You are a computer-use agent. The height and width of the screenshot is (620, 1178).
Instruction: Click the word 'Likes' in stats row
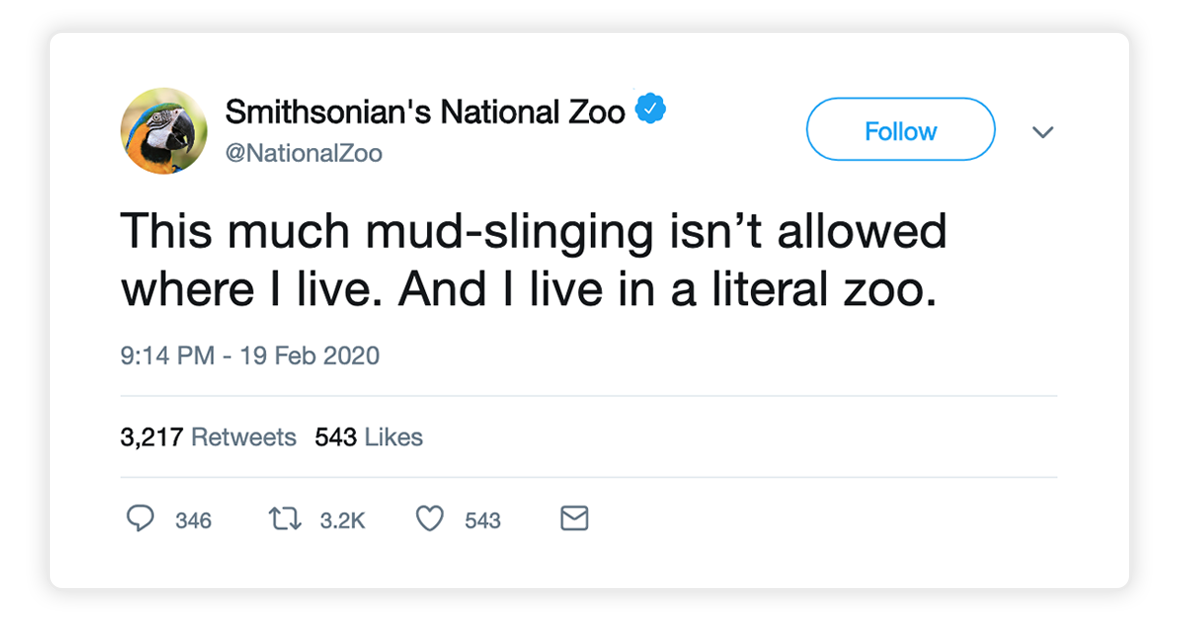point(394,437)
